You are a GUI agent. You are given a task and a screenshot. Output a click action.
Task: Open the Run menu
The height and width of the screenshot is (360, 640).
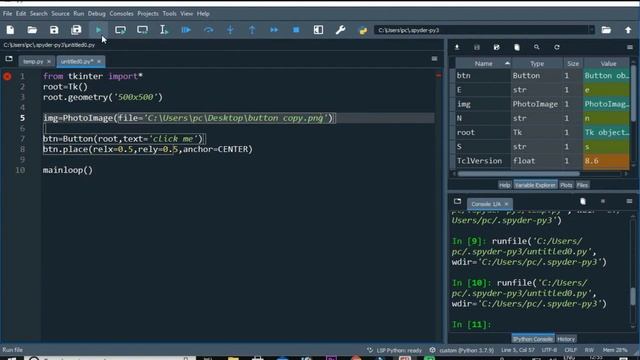(79, 13)
